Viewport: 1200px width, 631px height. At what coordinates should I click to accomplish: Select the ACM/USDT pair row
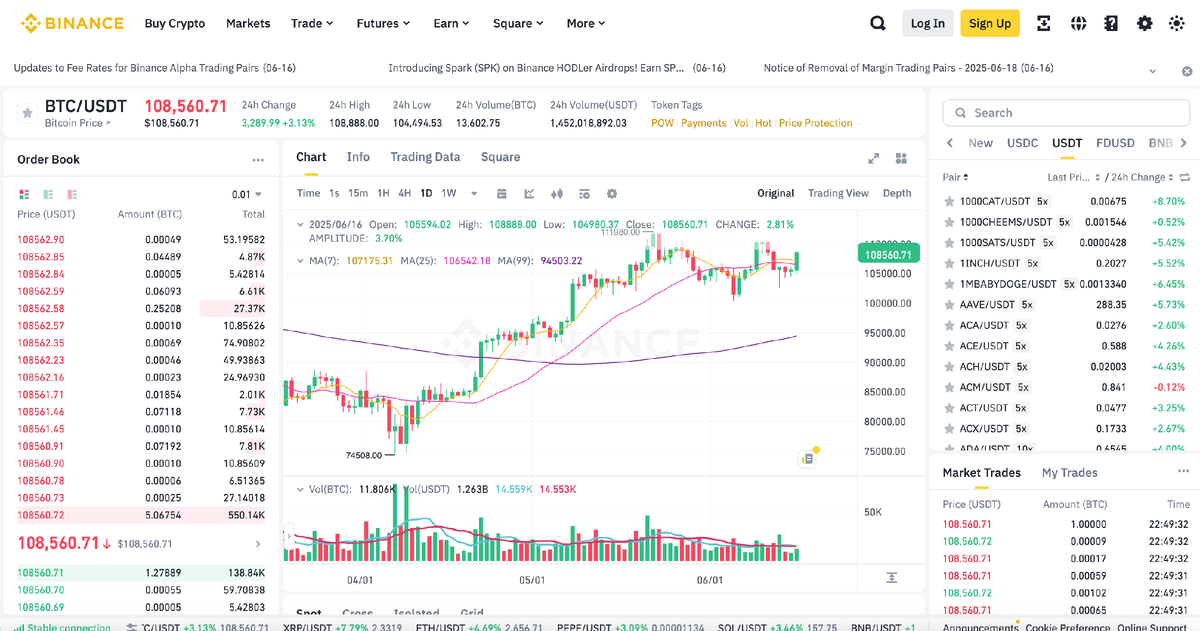(x=1065, y=387)
